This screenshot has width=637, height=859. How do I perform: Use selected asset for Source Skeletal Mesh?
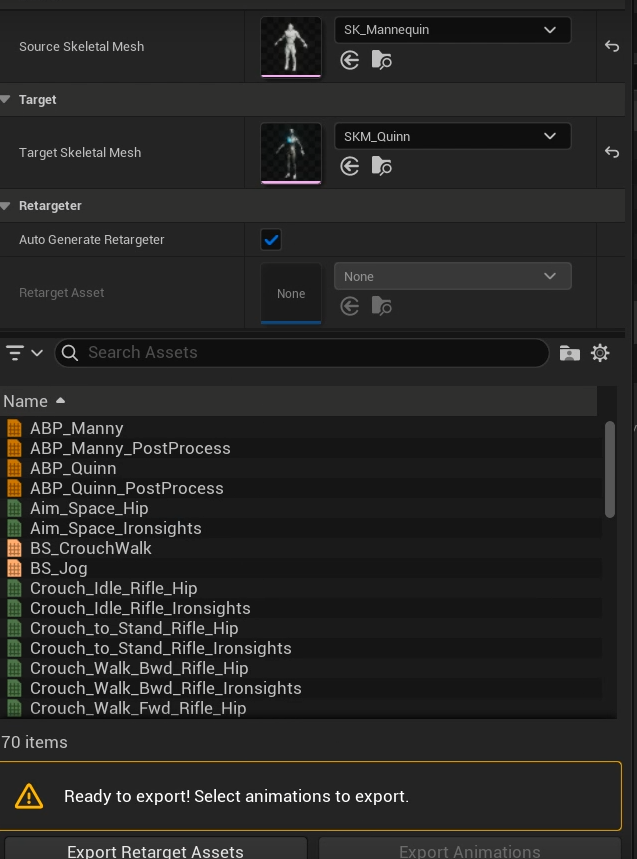tap(349, 60)
